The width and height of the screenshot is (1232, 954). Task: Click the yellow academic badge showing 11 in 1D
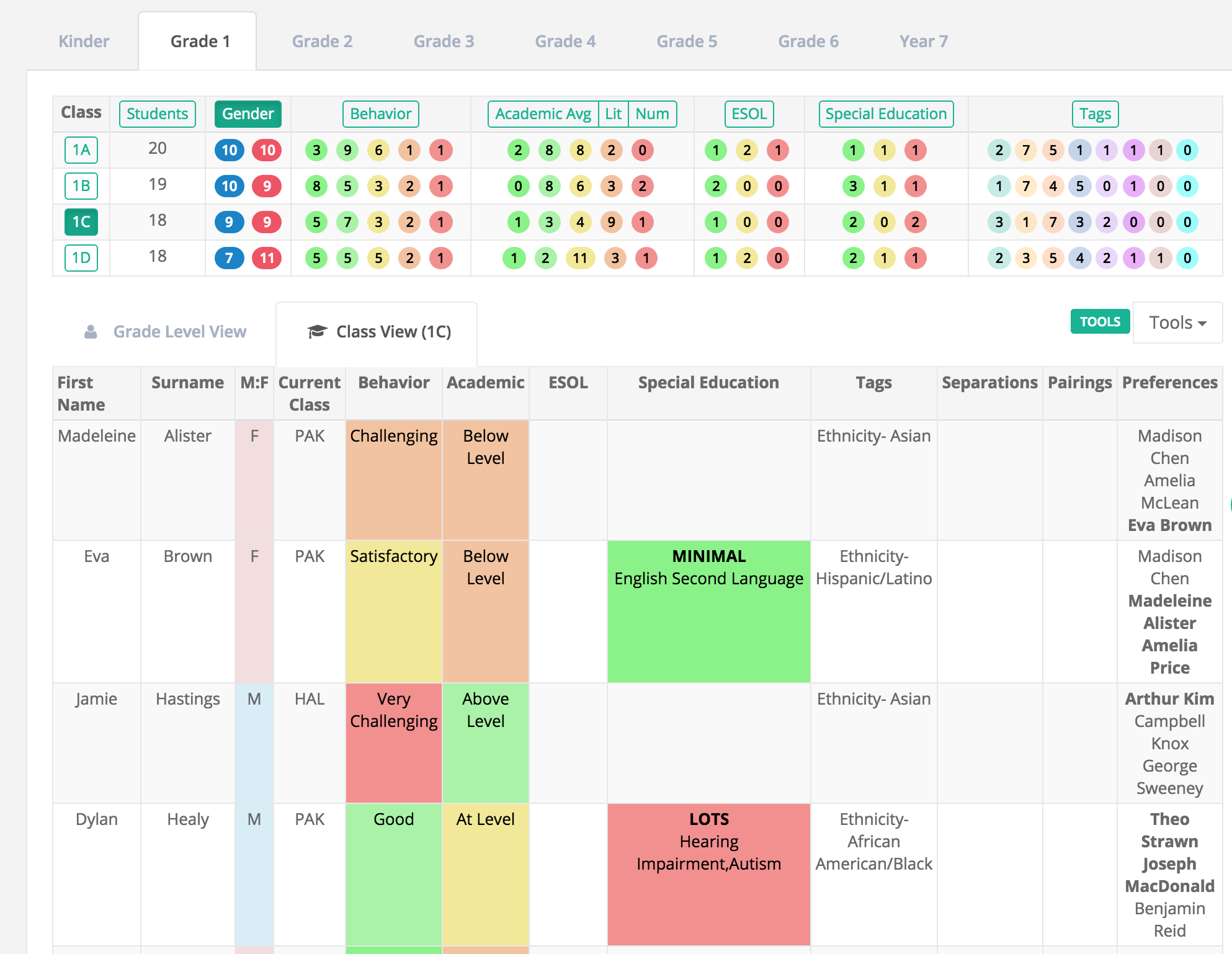[580, 258]
